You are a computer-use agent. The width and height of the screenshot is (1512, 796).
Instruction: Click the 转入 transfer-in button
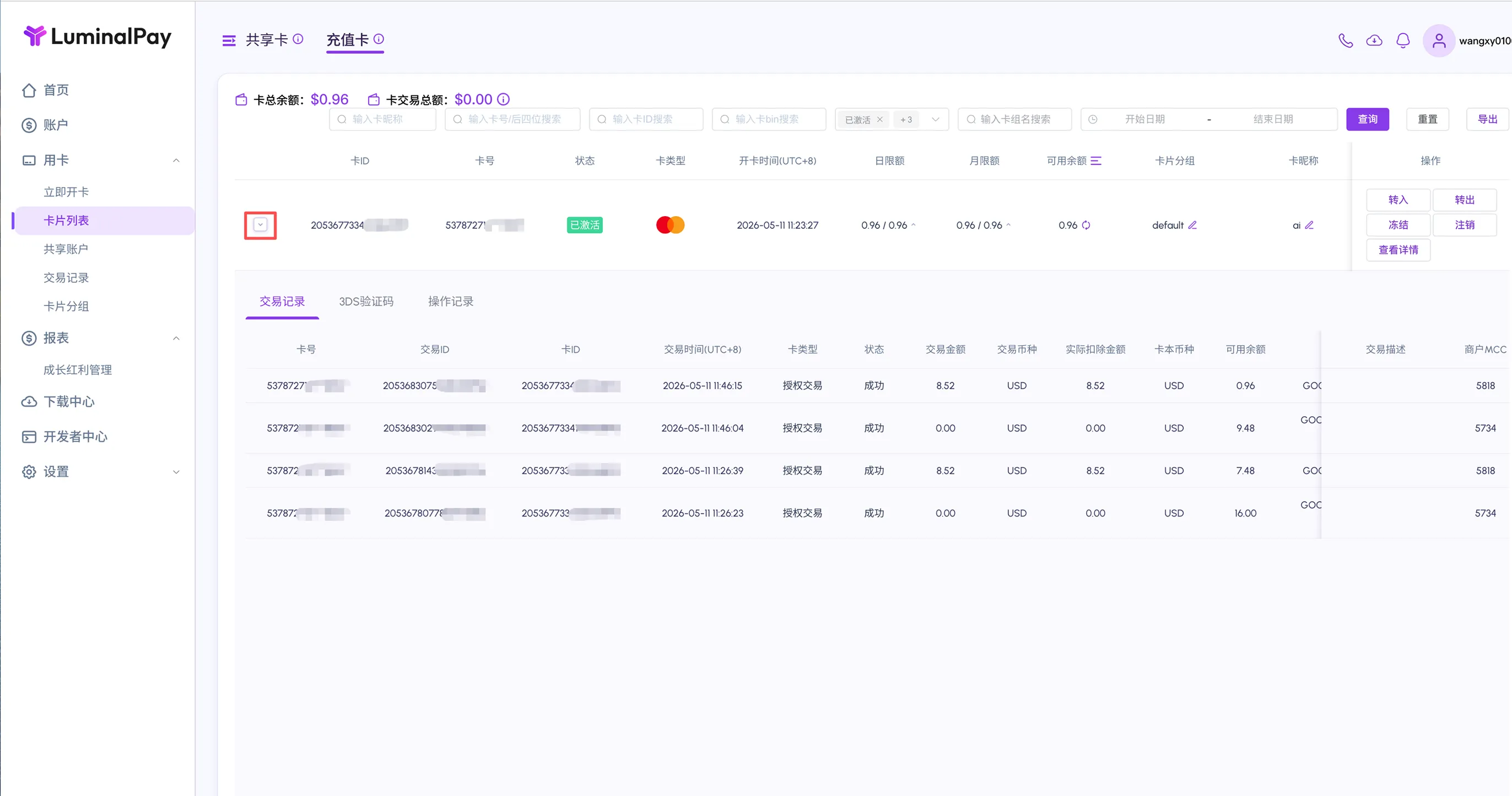[x=1398, y=200]
